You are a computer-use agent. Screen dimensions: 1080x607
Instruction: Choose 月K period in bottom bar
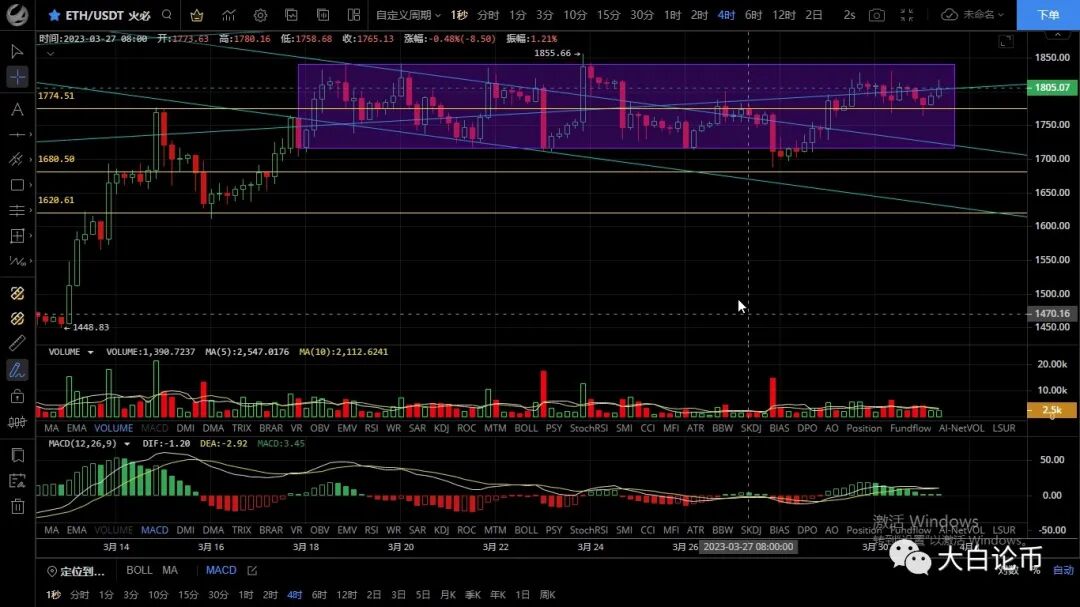click(x=448, y=595)
